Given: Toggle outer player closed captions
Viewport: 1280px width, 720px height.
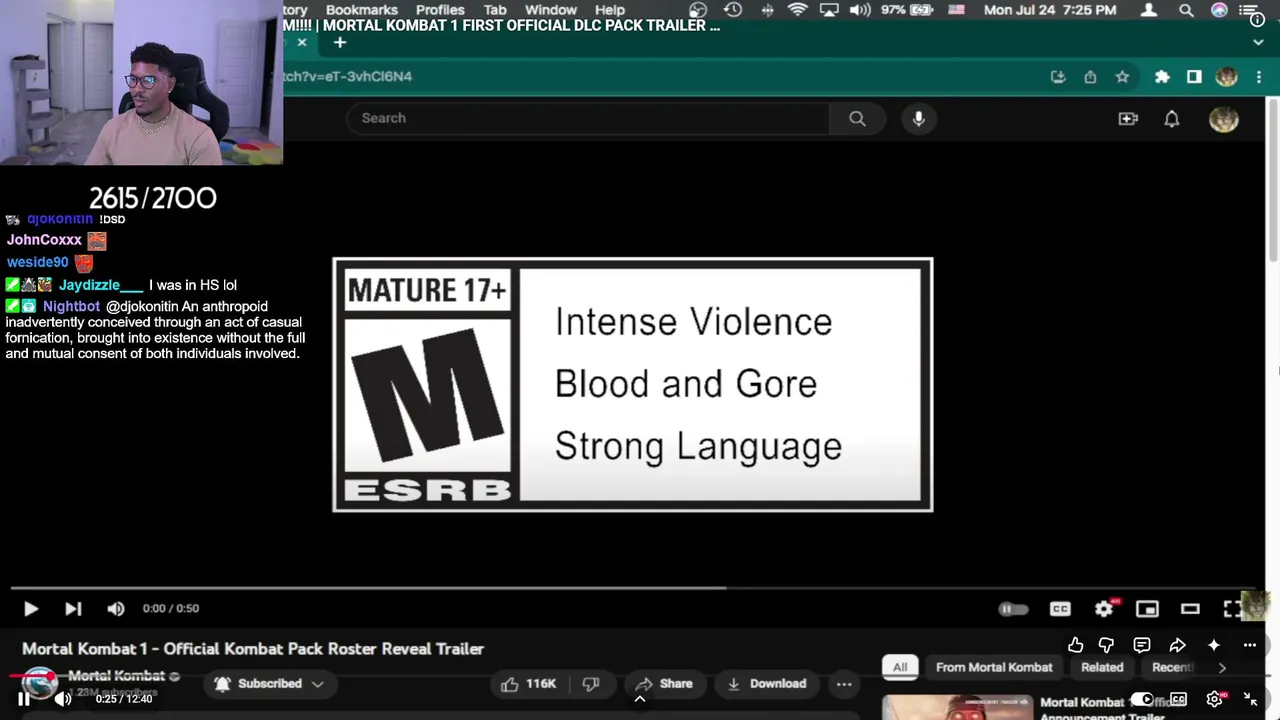Looking at the screenshot, I should click(x=1179, y=699).
